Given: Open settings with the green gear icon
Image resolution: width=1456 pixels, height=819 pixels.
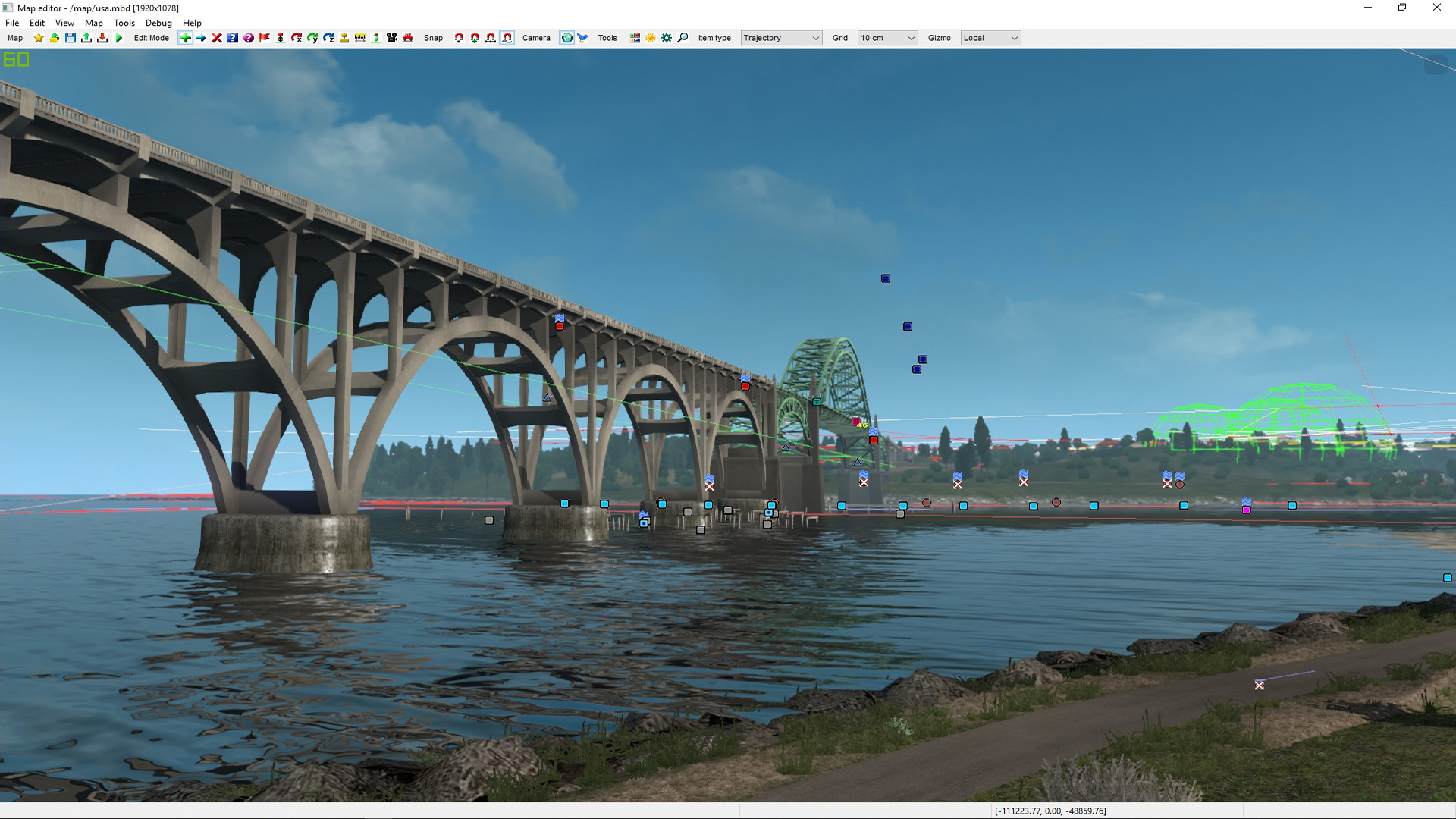Looking at the screenshot, I should coord(667,38).
